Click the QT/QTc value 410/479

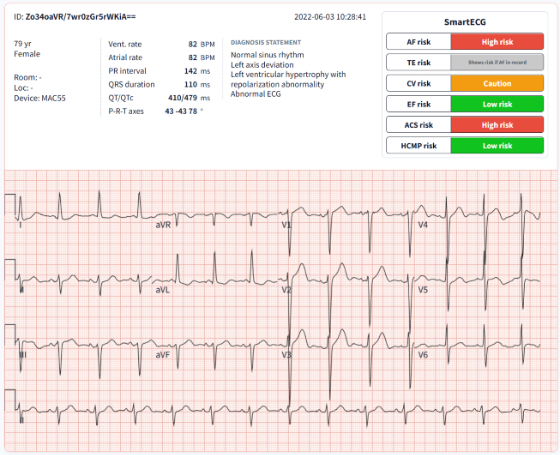coord(182,98)
